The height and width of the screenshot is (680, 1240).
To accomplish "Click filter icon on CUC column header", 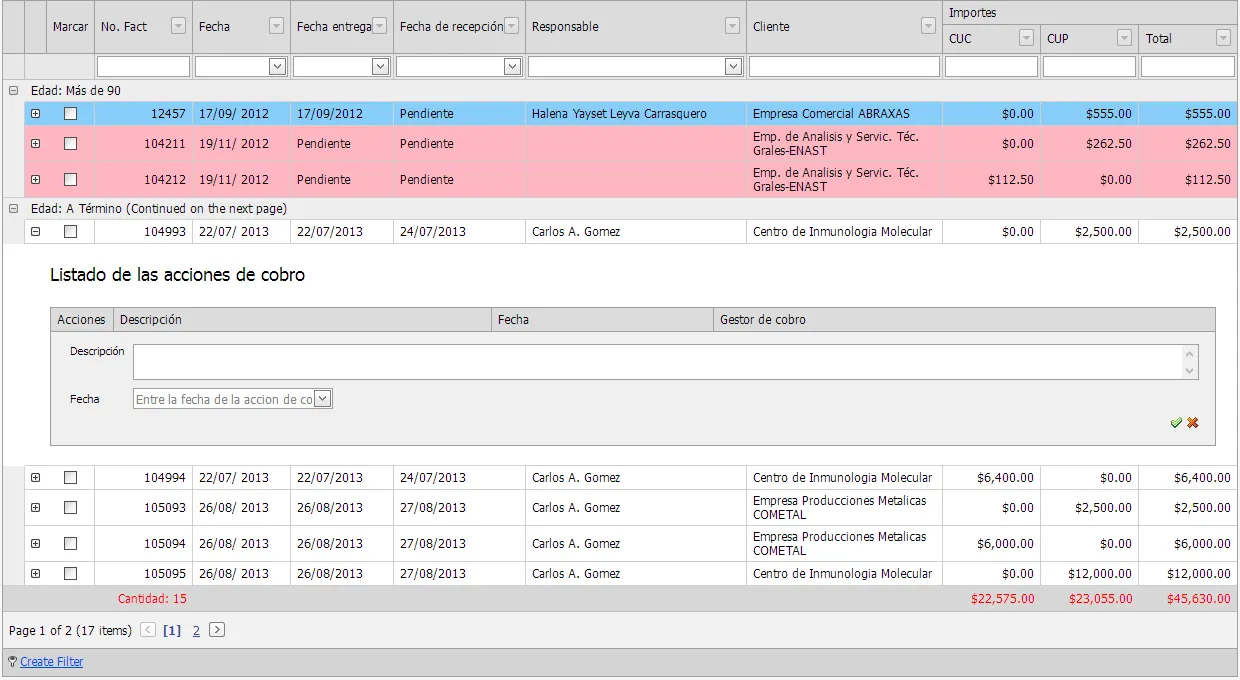I will [1026, 38].
